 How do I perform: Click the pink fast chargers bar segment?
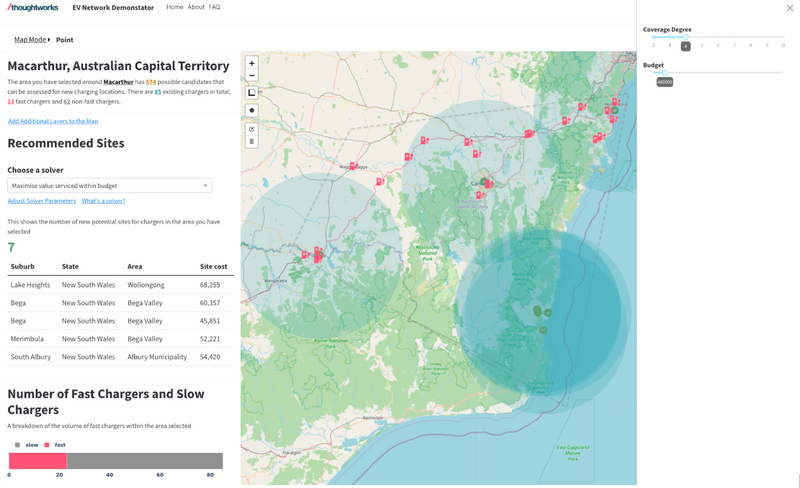pyautogui.click(x=38, y=461)
